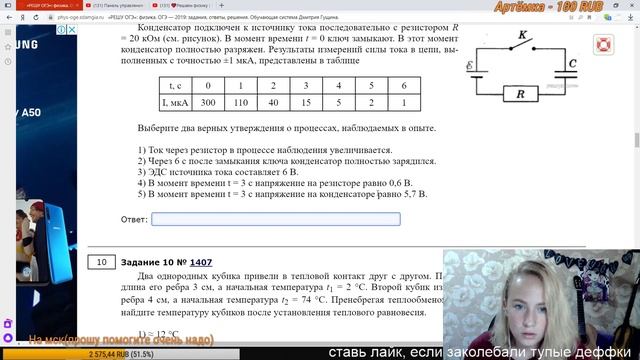Click the table cell with value 15

point(306,103)
